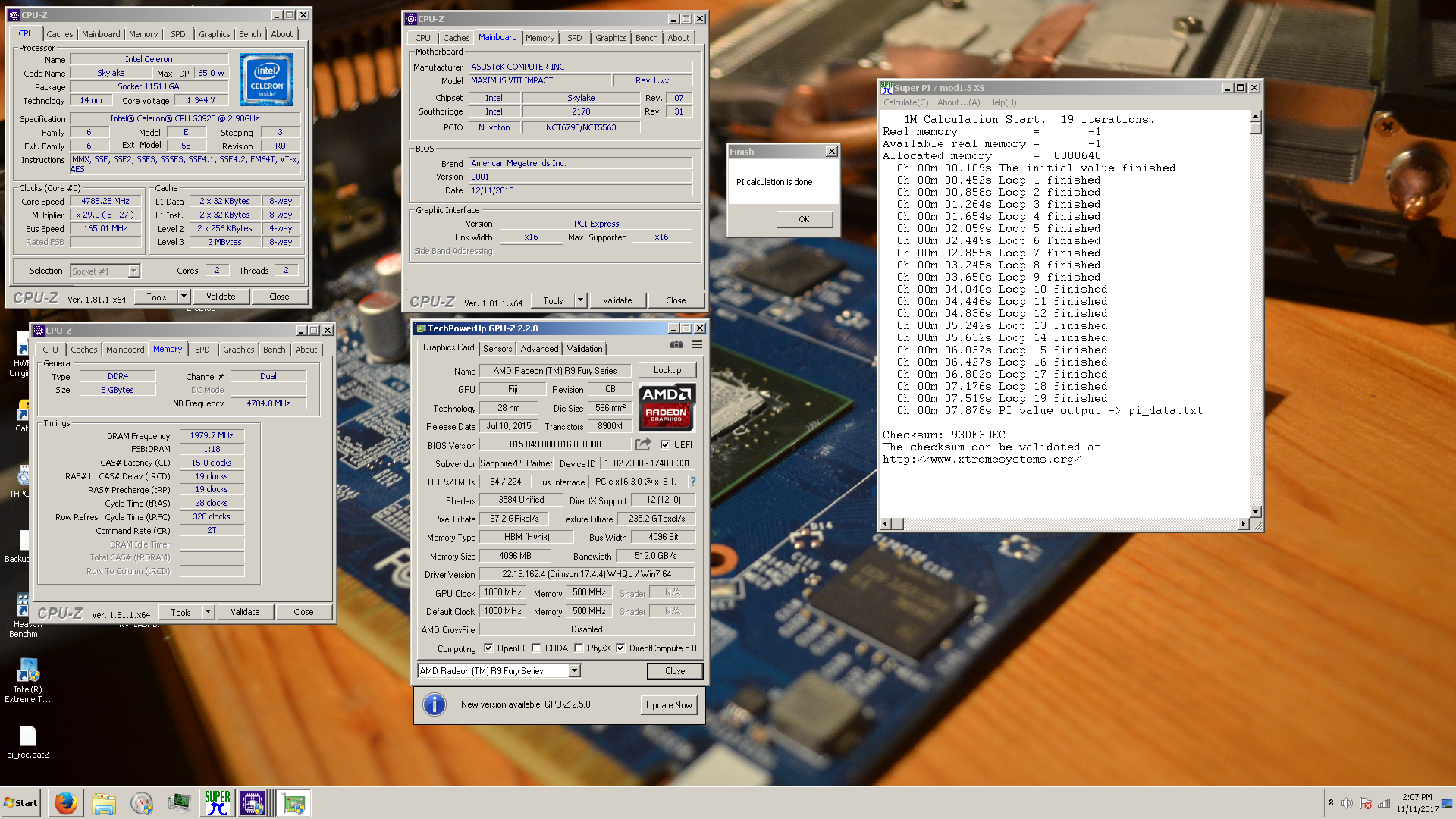Click Close button in GPU-Z
This screenshot has height=819, width=1456.
(675, 671)
